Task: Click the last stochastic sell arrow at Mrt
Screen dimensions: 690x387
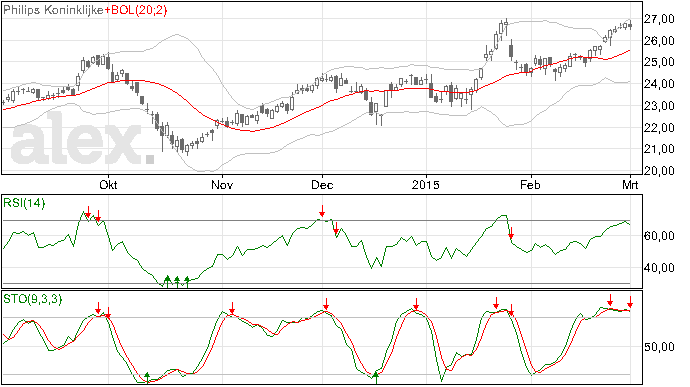Action: [630, 302]
